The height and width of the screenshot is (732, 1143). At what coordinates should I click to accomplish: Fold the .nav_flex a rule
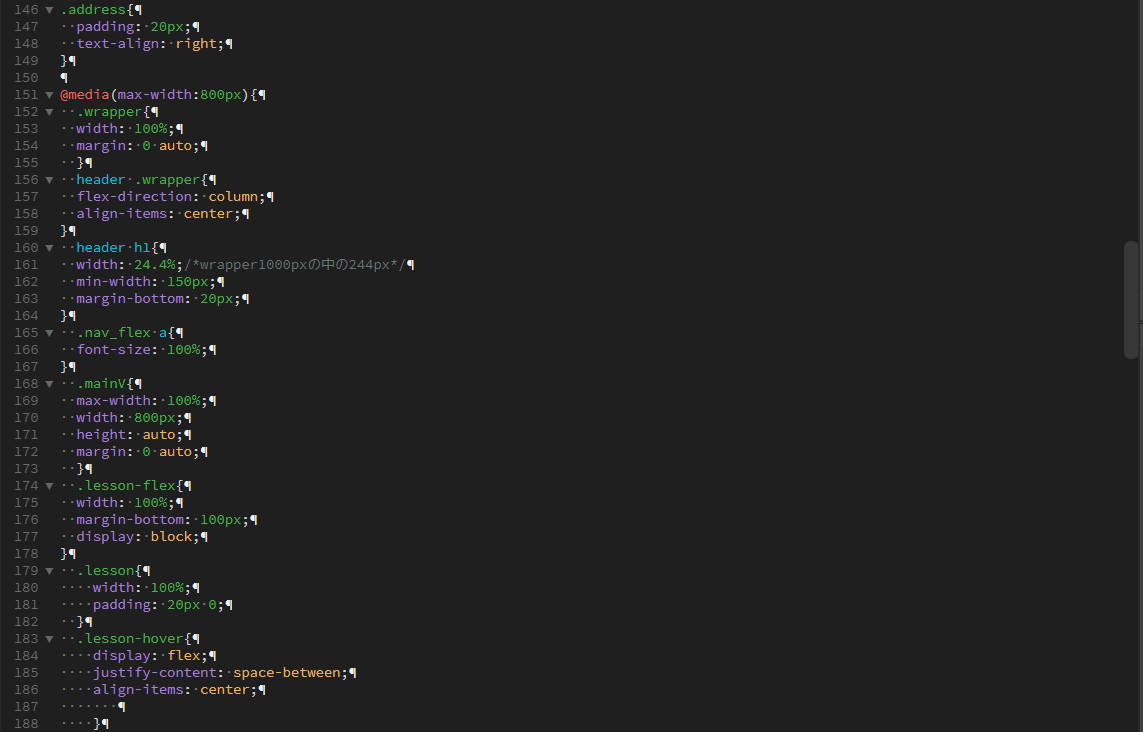[49, 333]
